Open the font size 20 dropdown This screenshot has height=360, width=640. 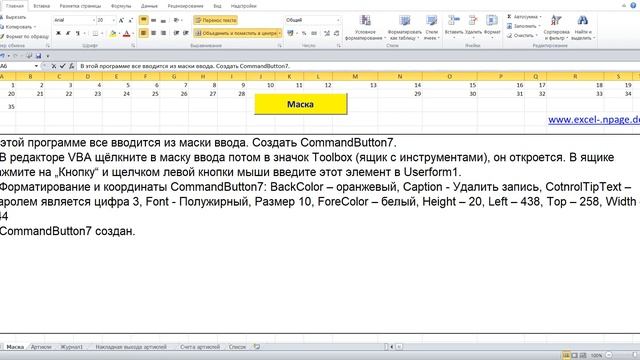113,20
